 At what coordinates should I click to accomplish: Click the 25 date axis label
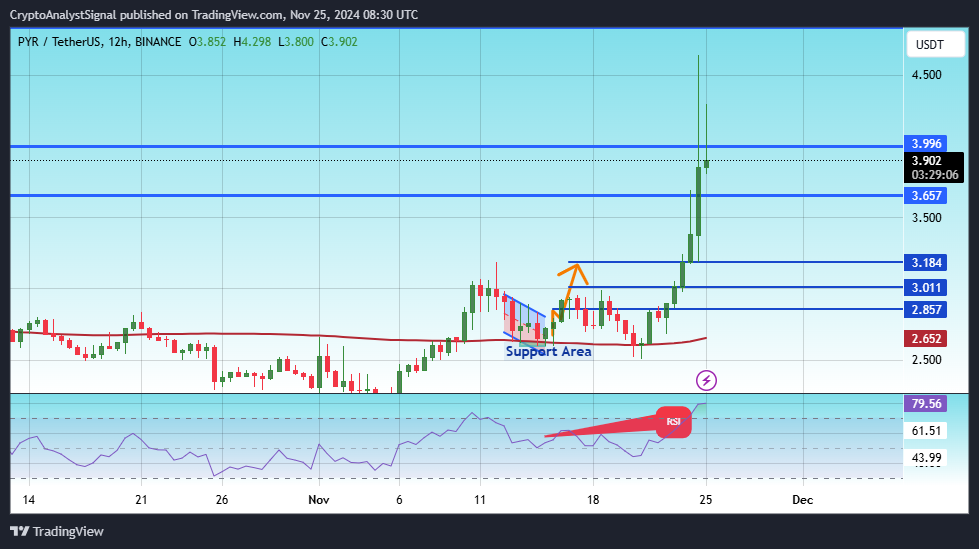pyautogui.click(x=706, y=500)
